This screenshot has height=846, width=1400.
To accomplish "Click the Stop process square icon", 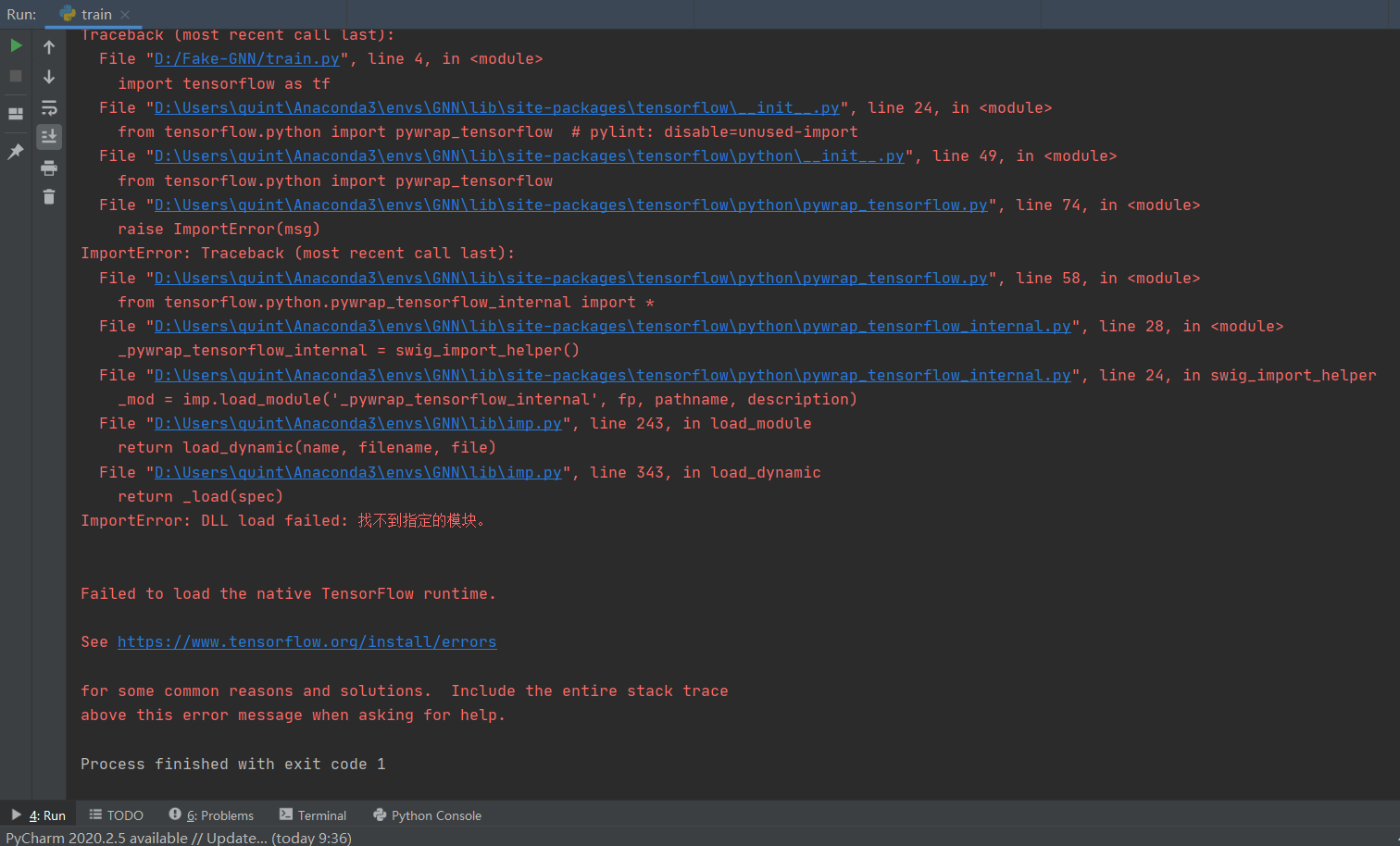I will pyautogui.click(x=16, y=76).
